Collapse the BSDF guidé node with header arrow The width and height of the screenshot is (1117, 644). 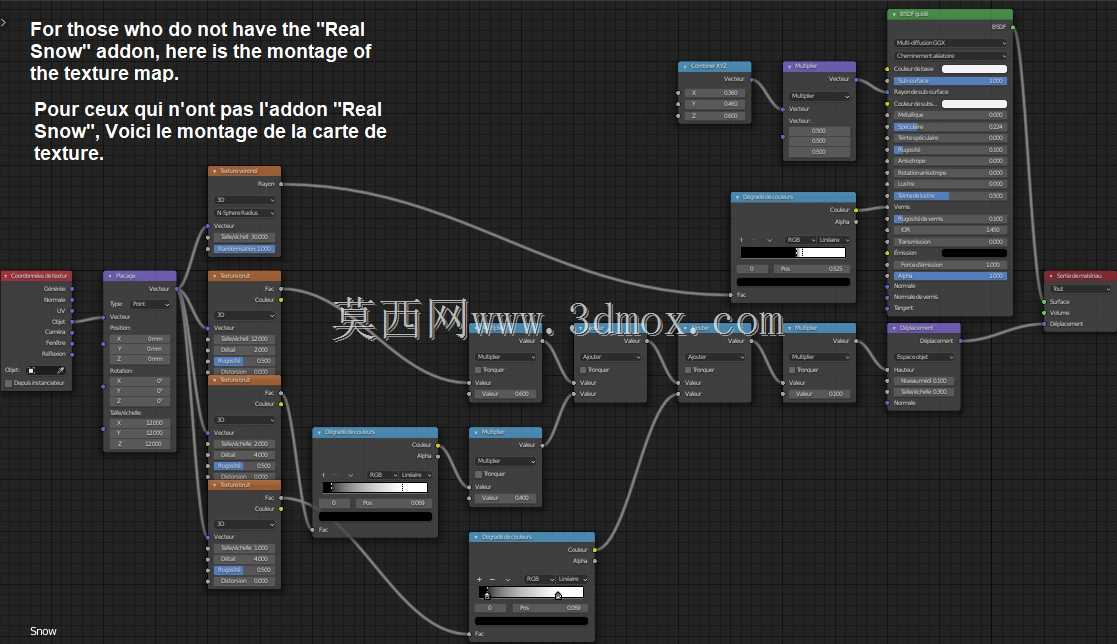(x=894, y=14)
